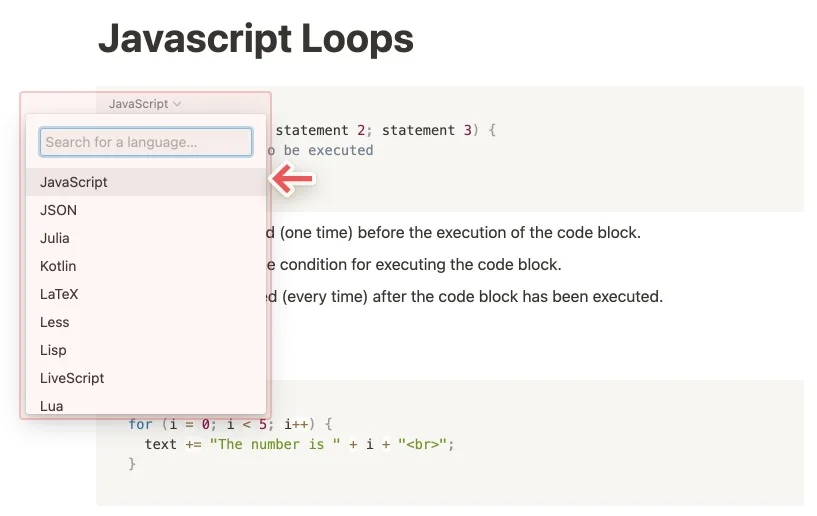This screenshot has width=817, height=516.
Task: Click the chevron next to the JavaScript language selector
Action: click(x=177, y=104)
